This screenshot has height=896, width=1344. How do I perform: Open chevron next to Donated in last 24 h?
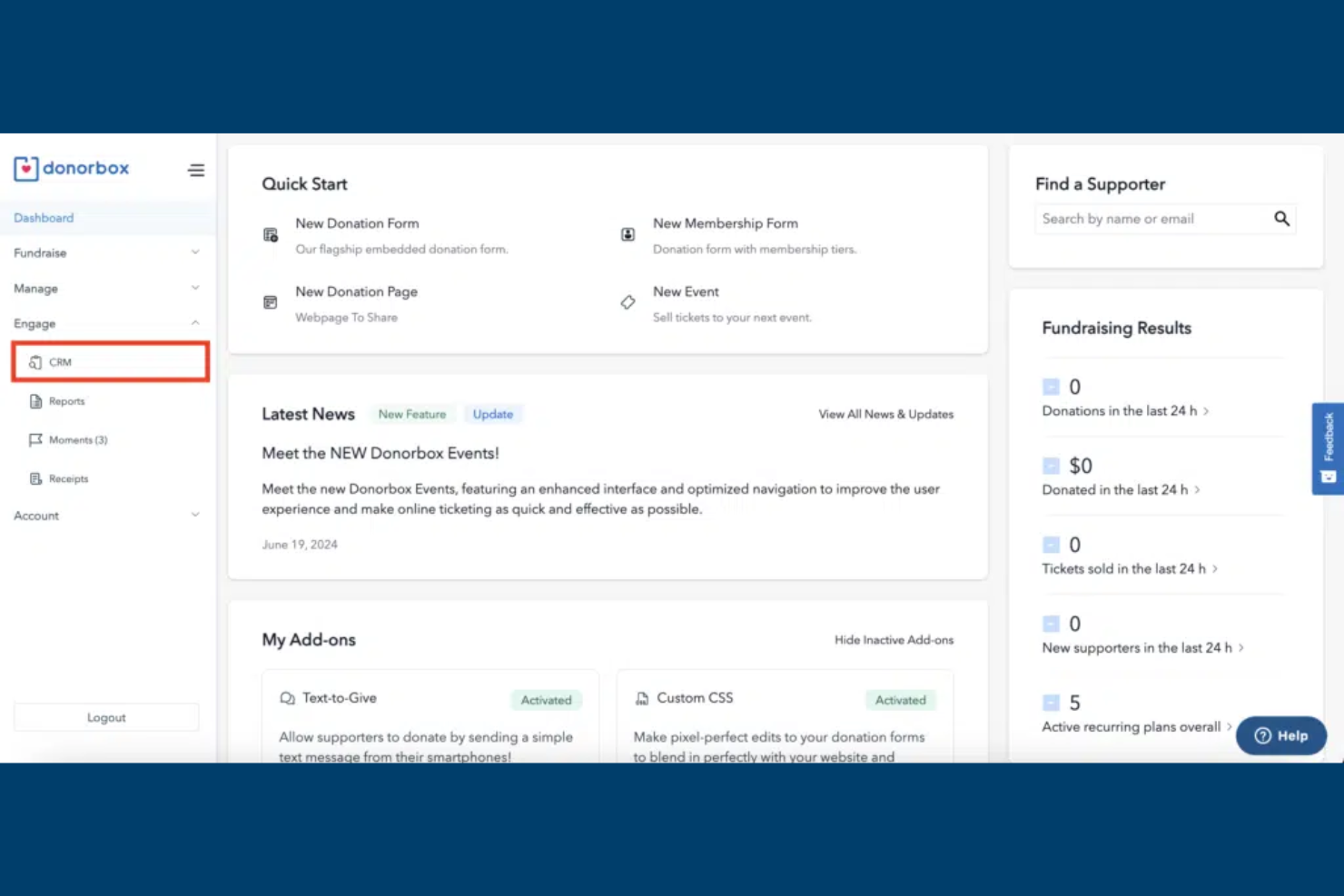pyautogui.click(x=1197, y=490)
